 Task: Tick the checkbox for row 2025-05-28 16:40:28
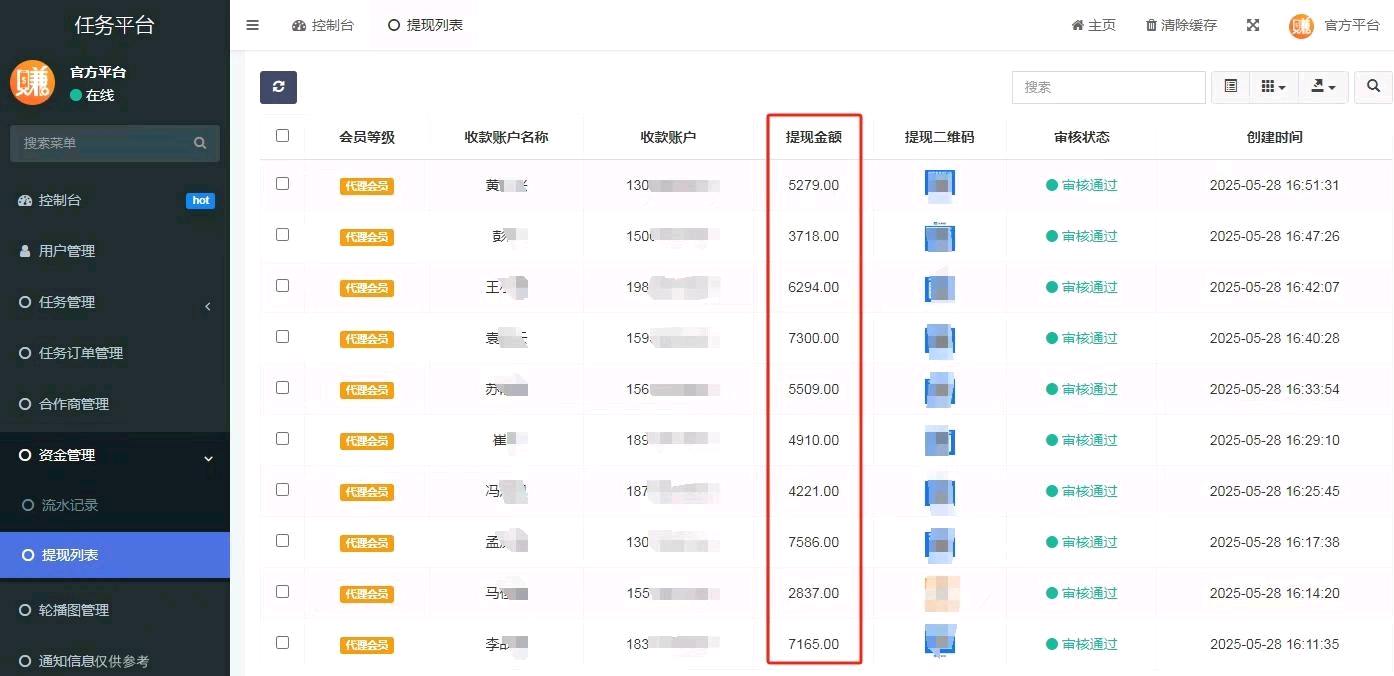[282, 336]
